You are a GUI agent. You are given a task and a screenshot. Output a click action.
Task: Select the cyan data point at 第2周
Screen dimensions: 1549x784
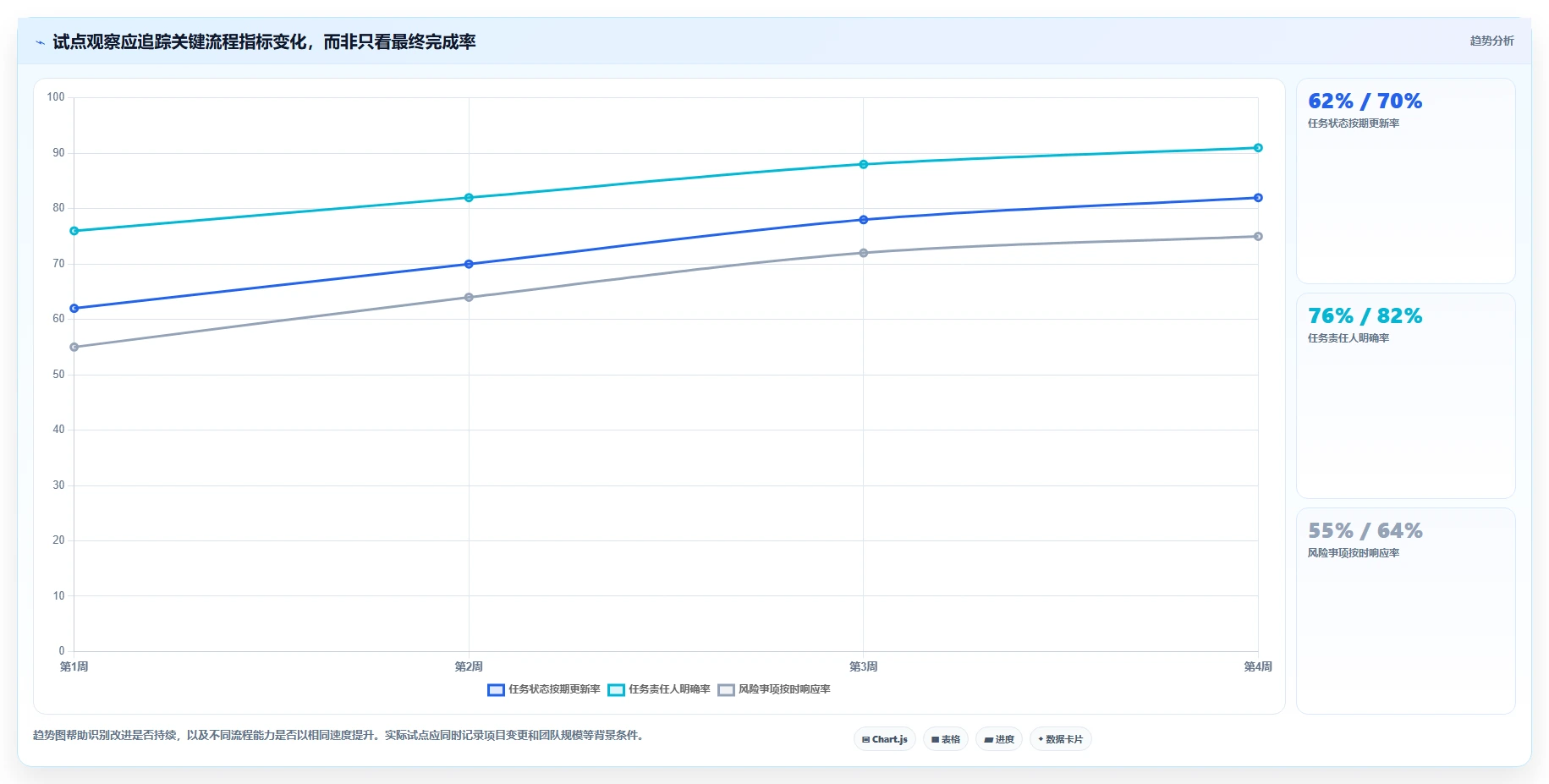click(469, 198)
